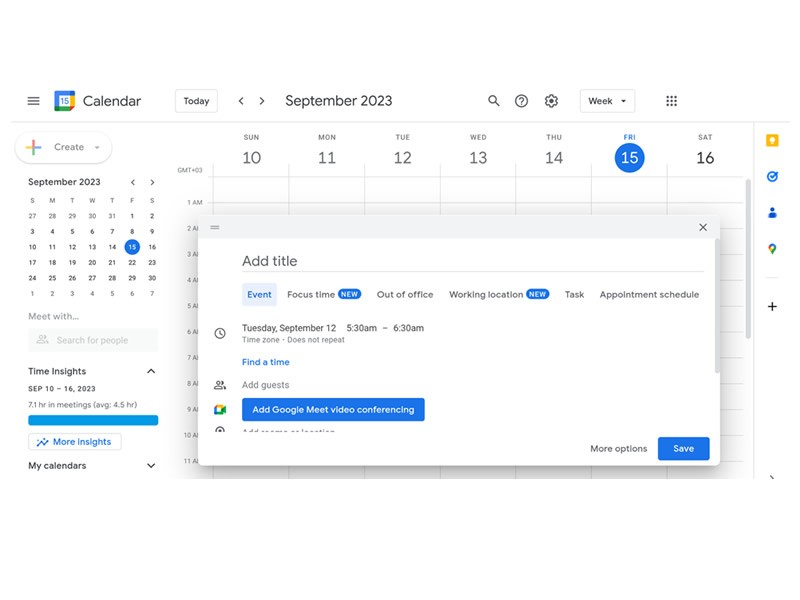
Task: Open Contacts from the right sidebar
Action: click(772, 212)
